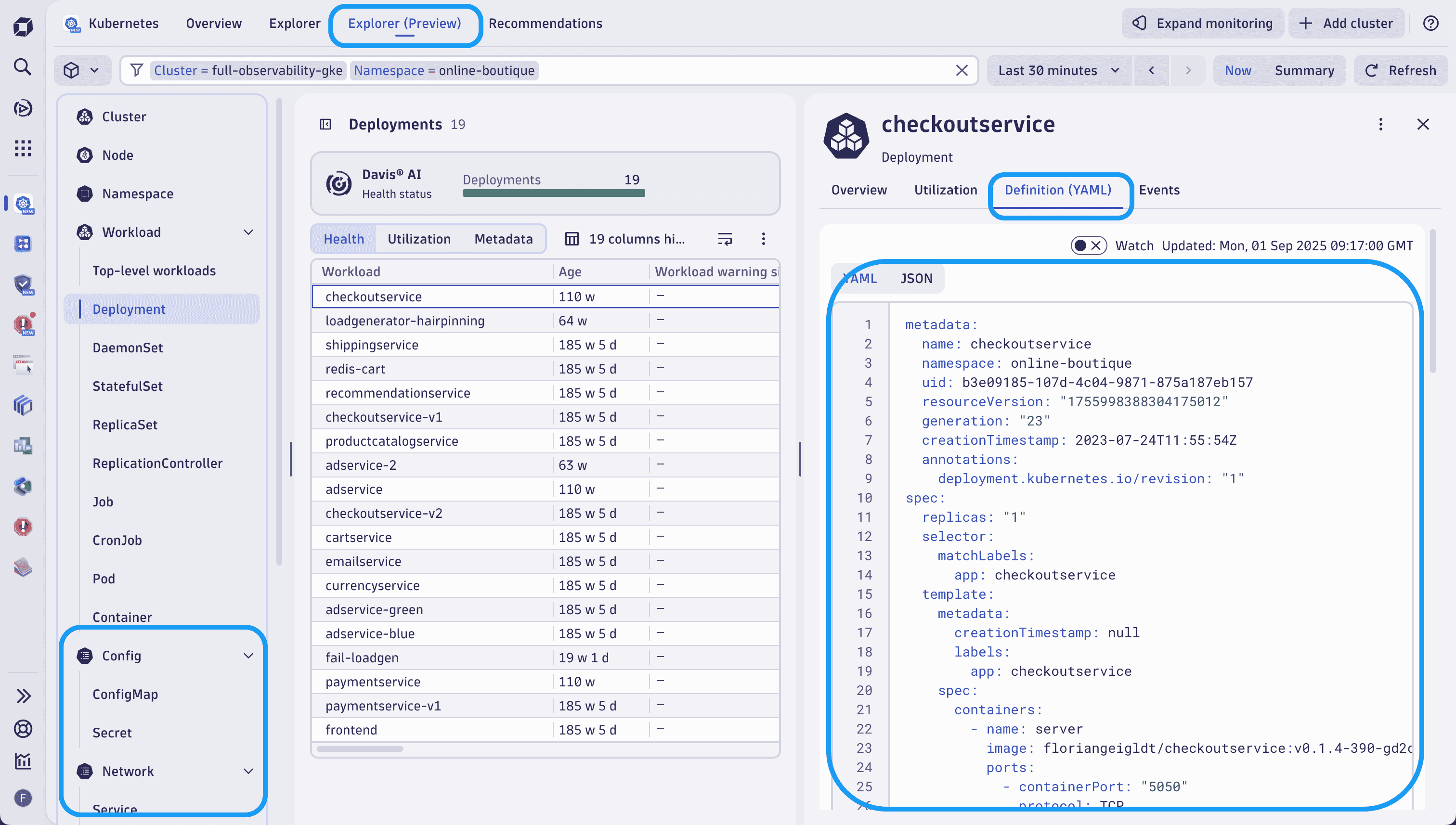Click the Now button

pos(1238,70)
